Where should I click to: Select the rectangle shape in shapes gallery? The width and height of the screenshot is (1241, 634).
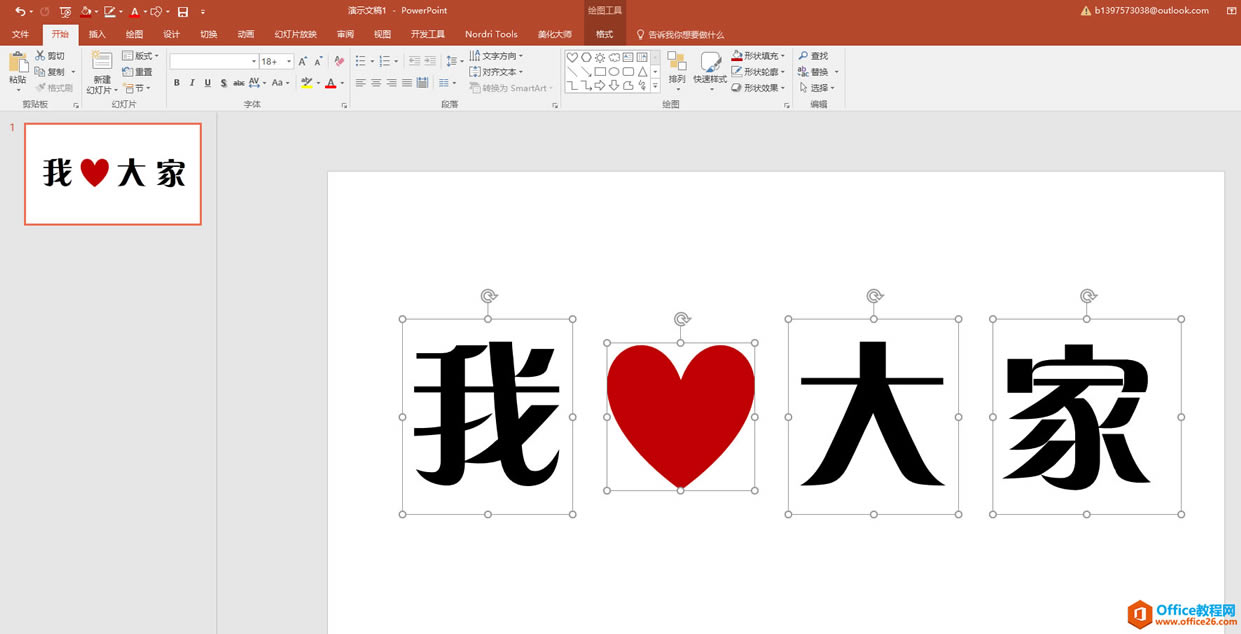[600, 71]
